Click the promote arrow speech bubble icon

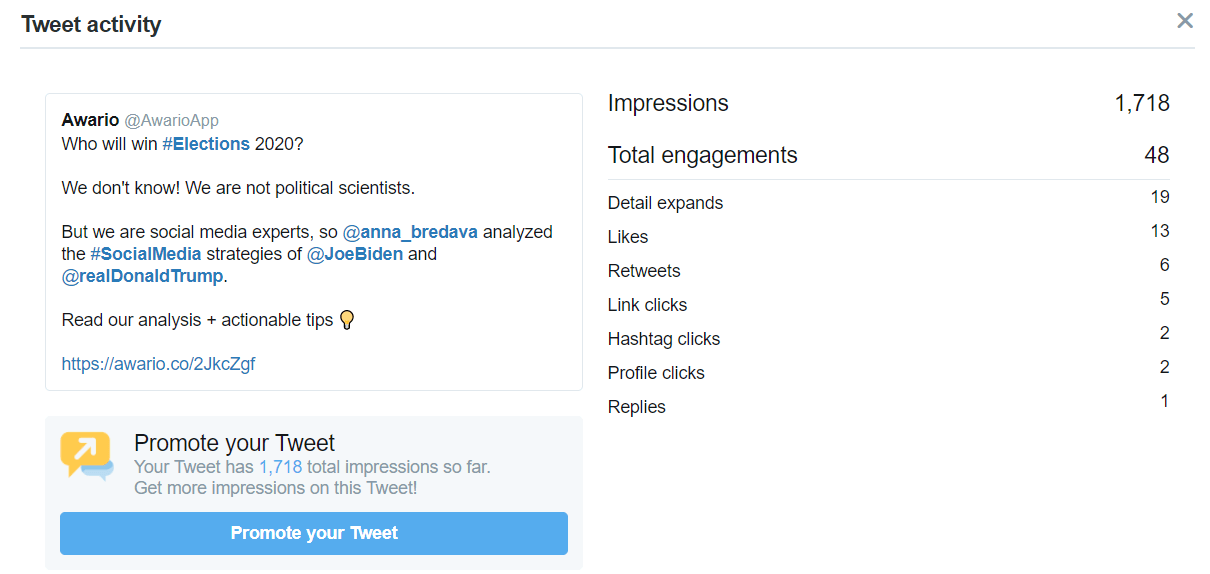(87, 456)
